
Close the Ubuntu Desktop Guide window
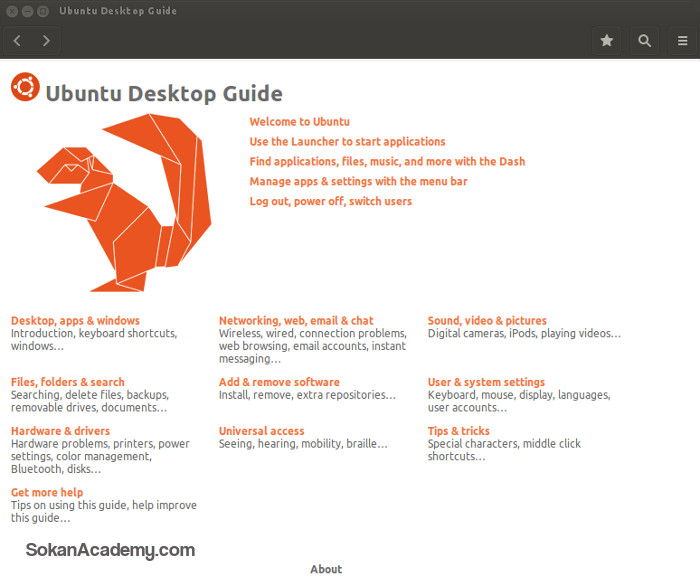tap(12, 11)
